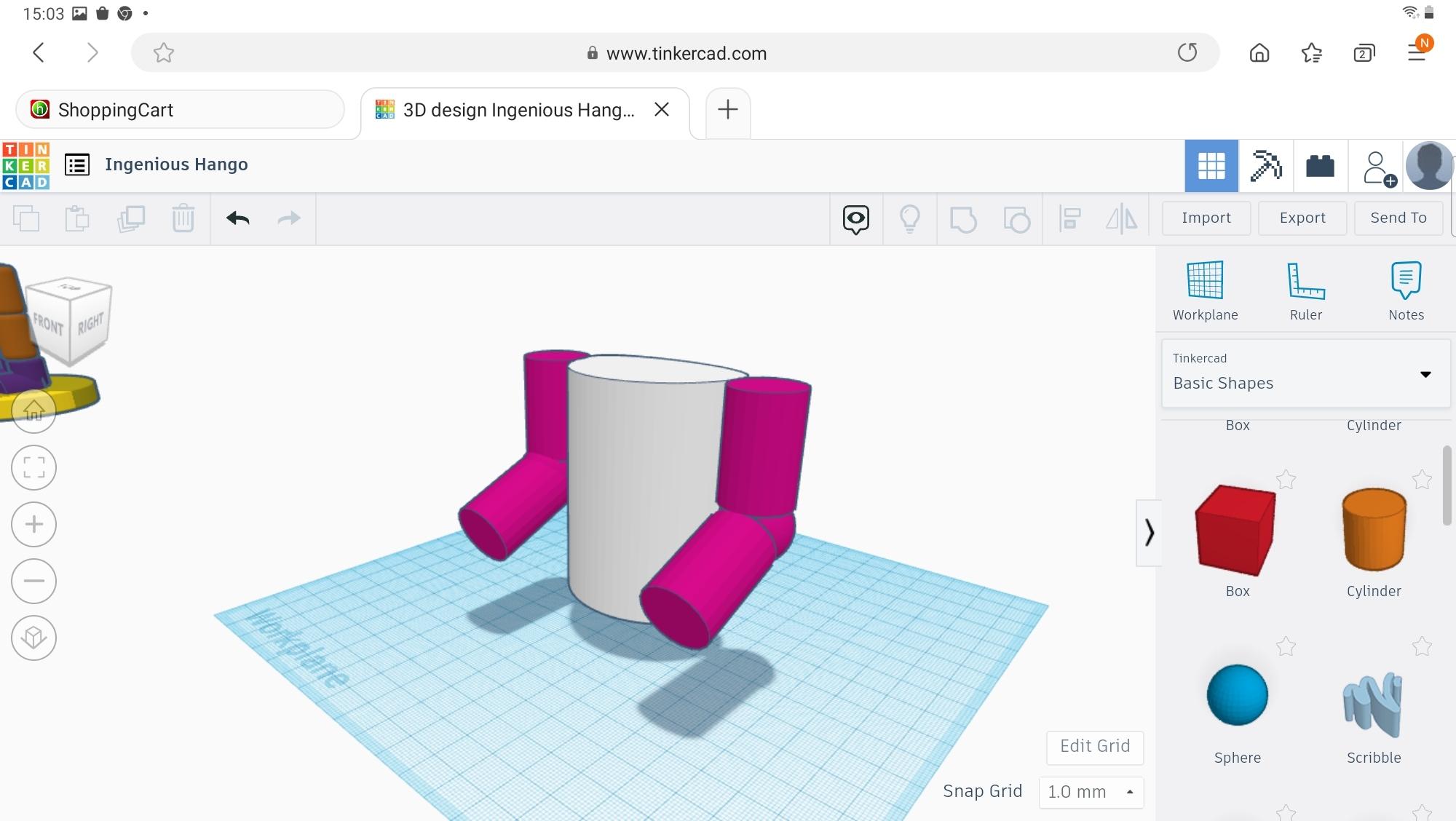Select the blue Sphere shape thumbnail
The height and width of the screenshot is (821, 1456).
pyautogui.click(x=1237, y=695)
